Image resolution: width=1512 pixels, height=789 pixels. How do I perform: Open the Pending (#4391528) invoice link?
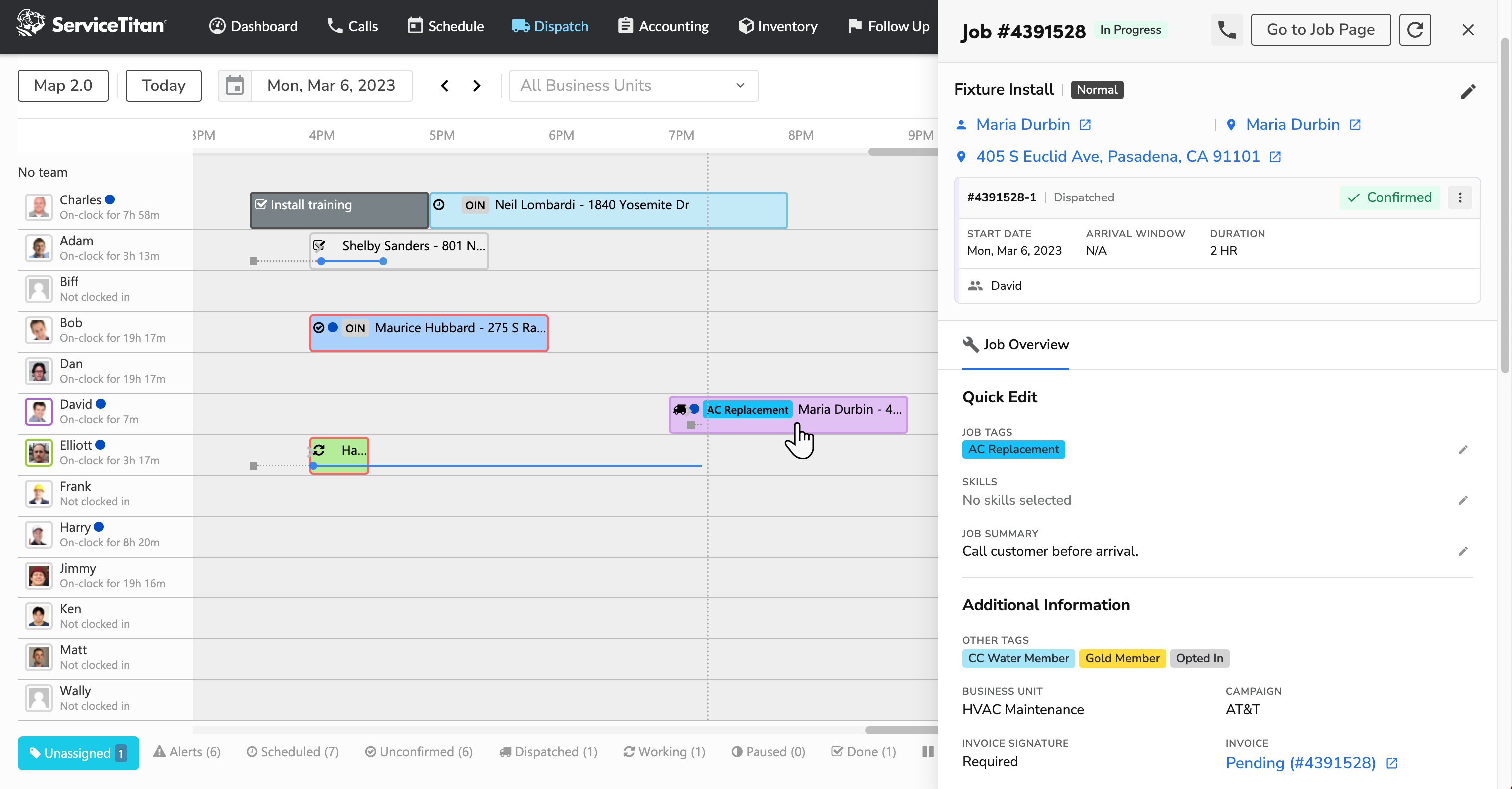click(x=1300, y=763)
